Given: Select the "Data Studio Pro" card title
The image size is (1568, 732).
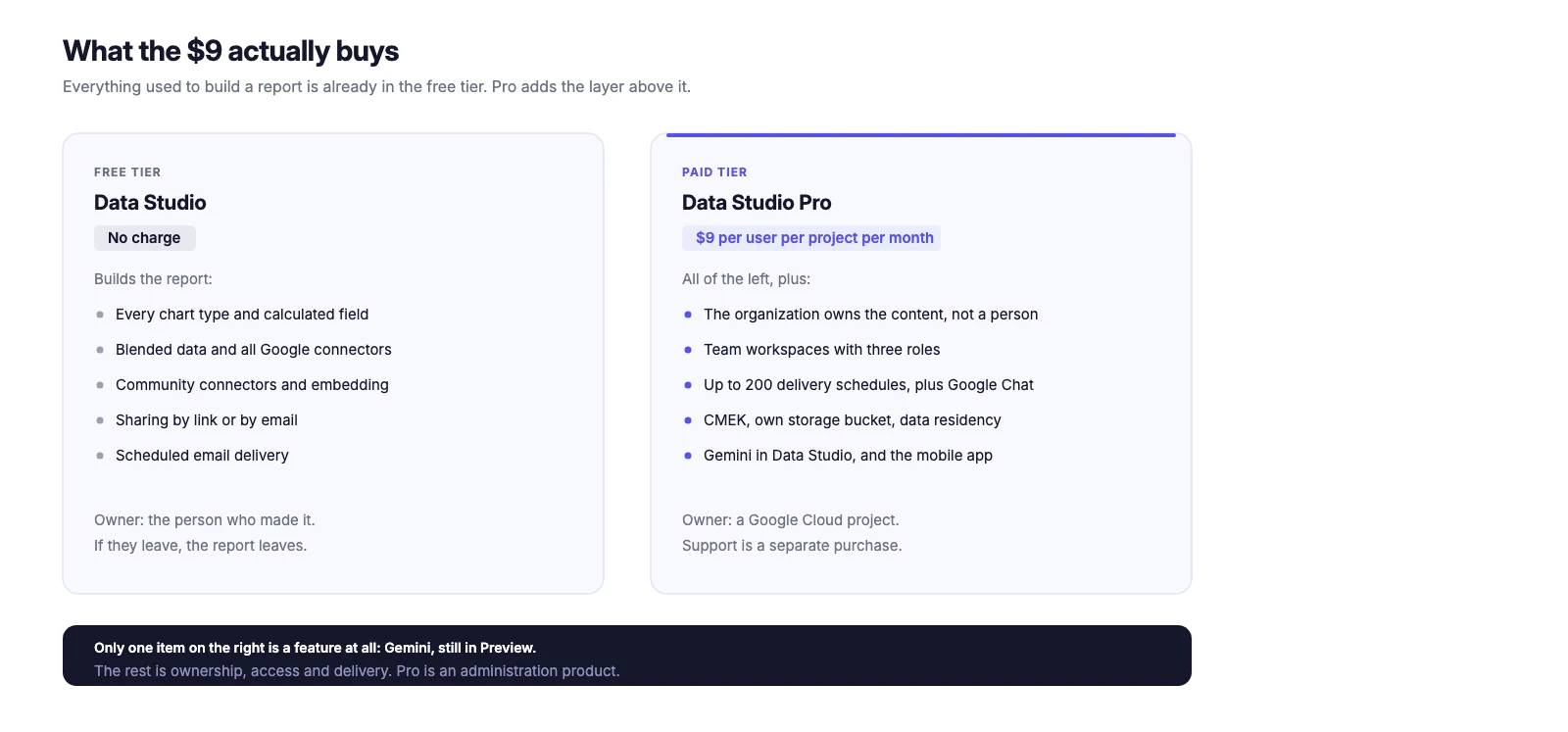Looking at the screenshot, I should pos(757,203).
